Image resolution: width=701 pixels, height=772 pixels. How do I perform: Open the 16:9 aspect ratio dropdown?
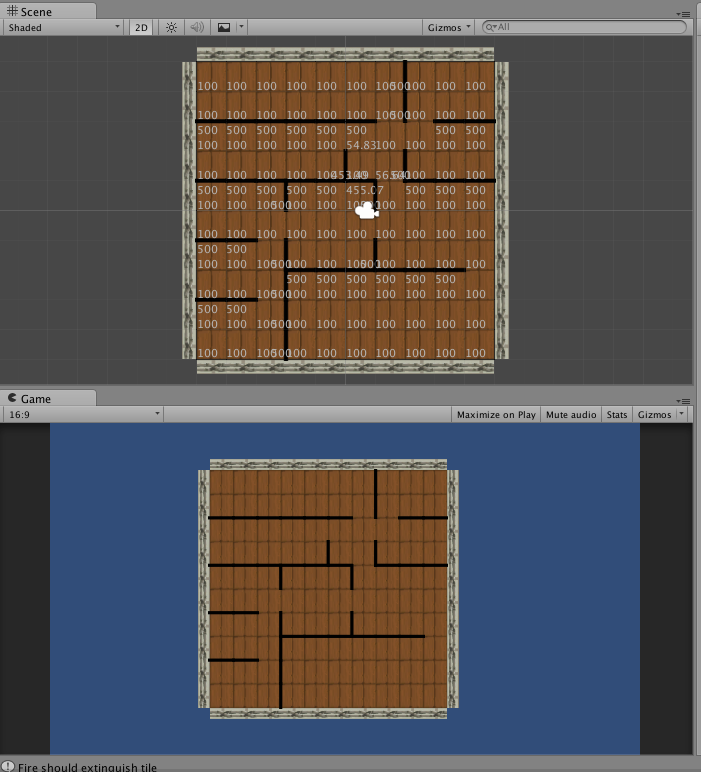click(83, 414)
